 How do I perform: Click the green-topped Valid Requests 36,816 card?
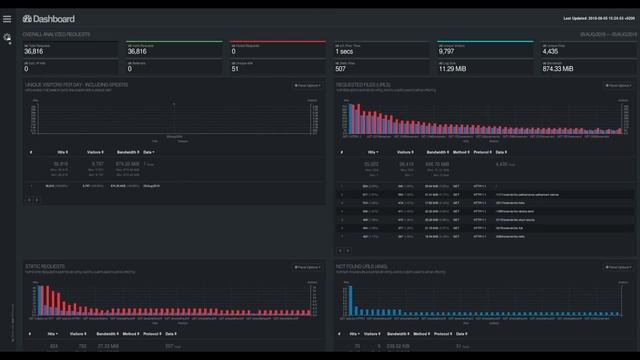click(x=174, y=49)
